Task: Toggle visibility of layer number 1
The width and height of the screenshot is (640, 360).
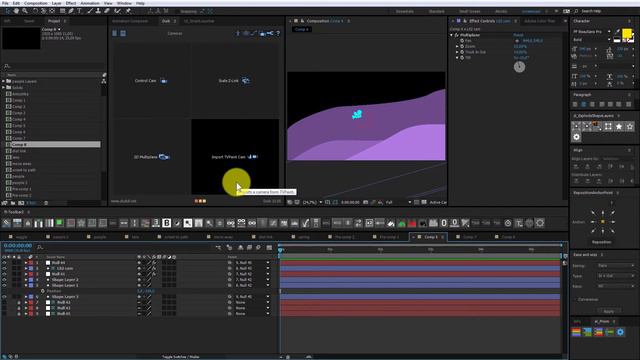Action: (4, 262)
